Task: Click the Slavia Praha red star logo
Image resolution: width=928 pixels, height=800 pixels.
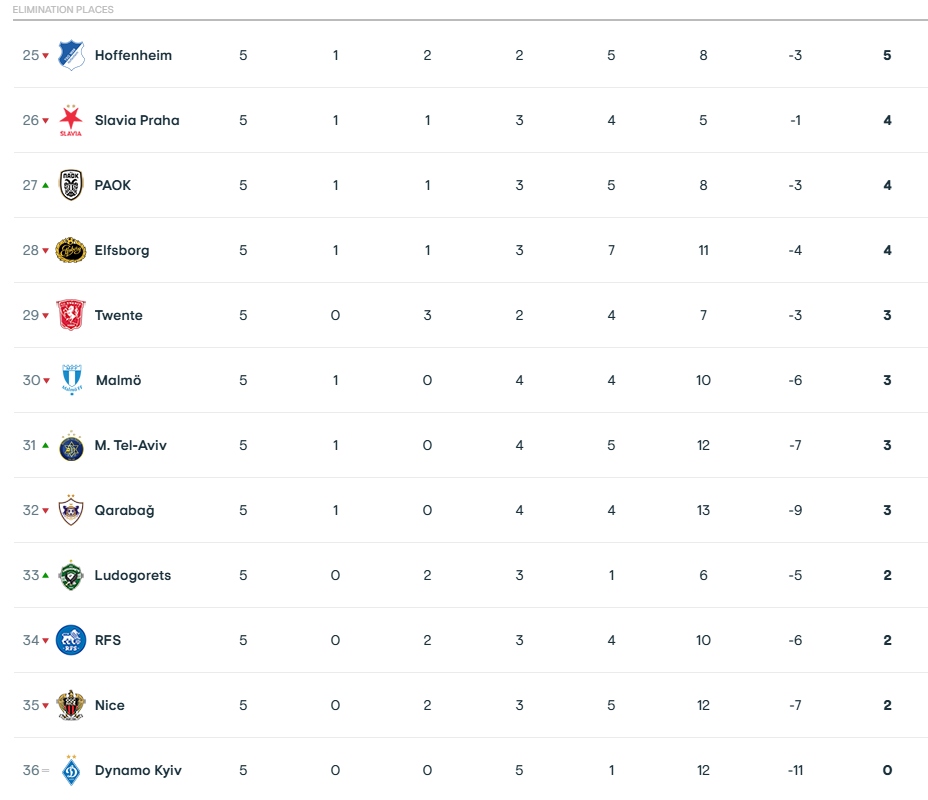Action: (x=71, y=120)
